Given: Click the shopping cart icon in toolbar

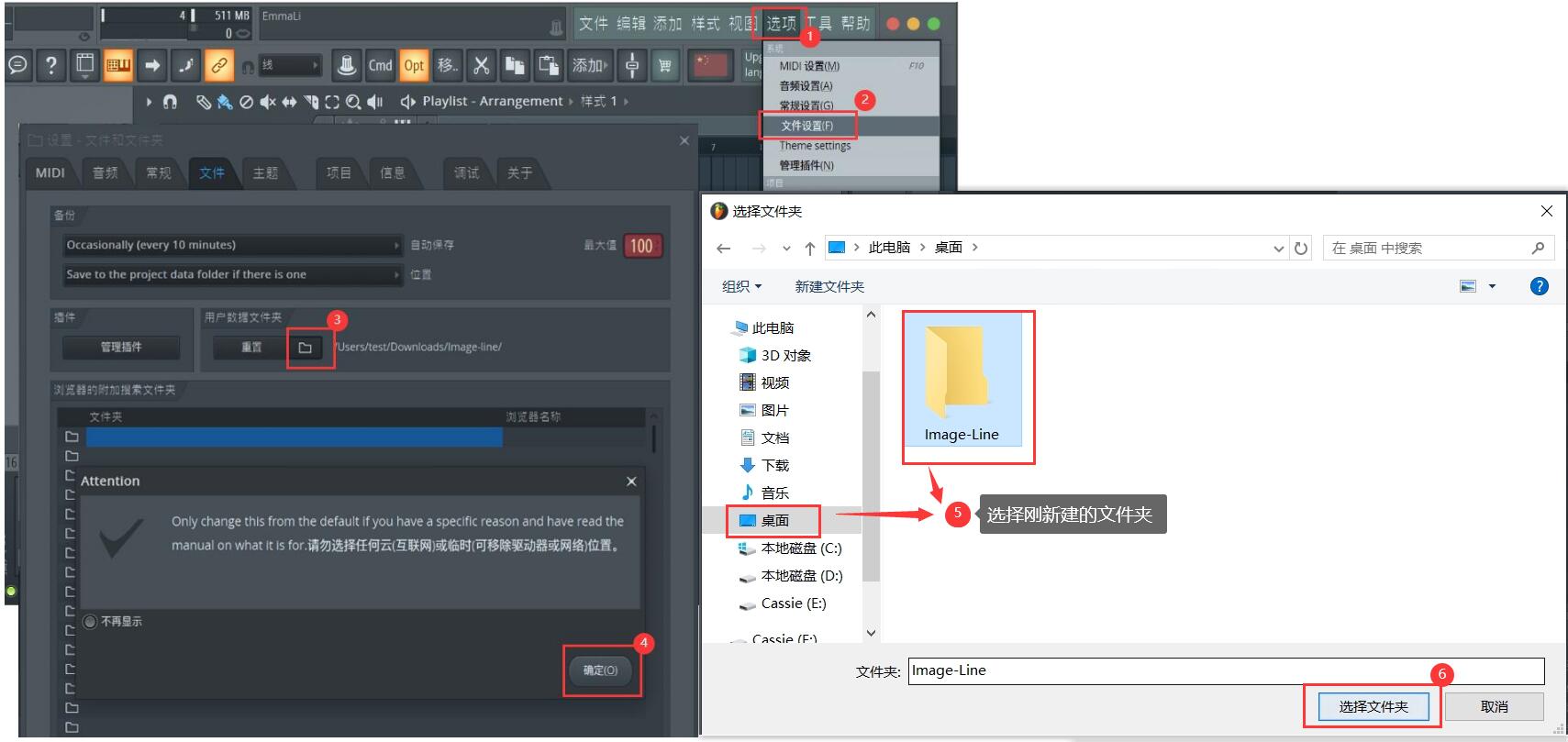Looking at the screenshot, I should [x=665, y=65].
